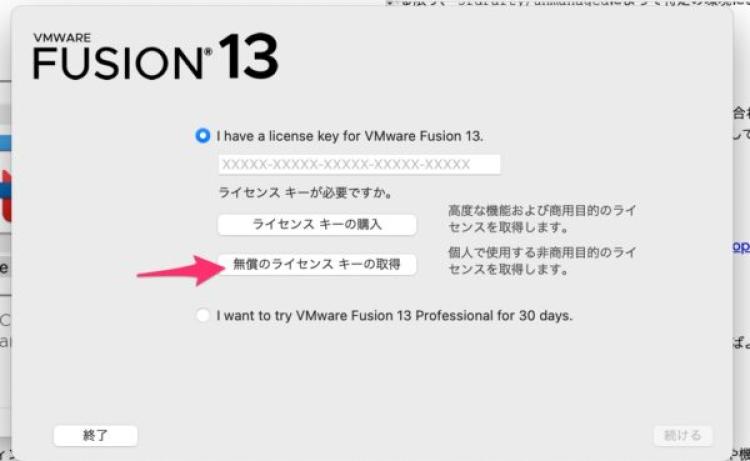Select the "I have a license key" radio button
The image size is (750, 461).
point(203,136)
